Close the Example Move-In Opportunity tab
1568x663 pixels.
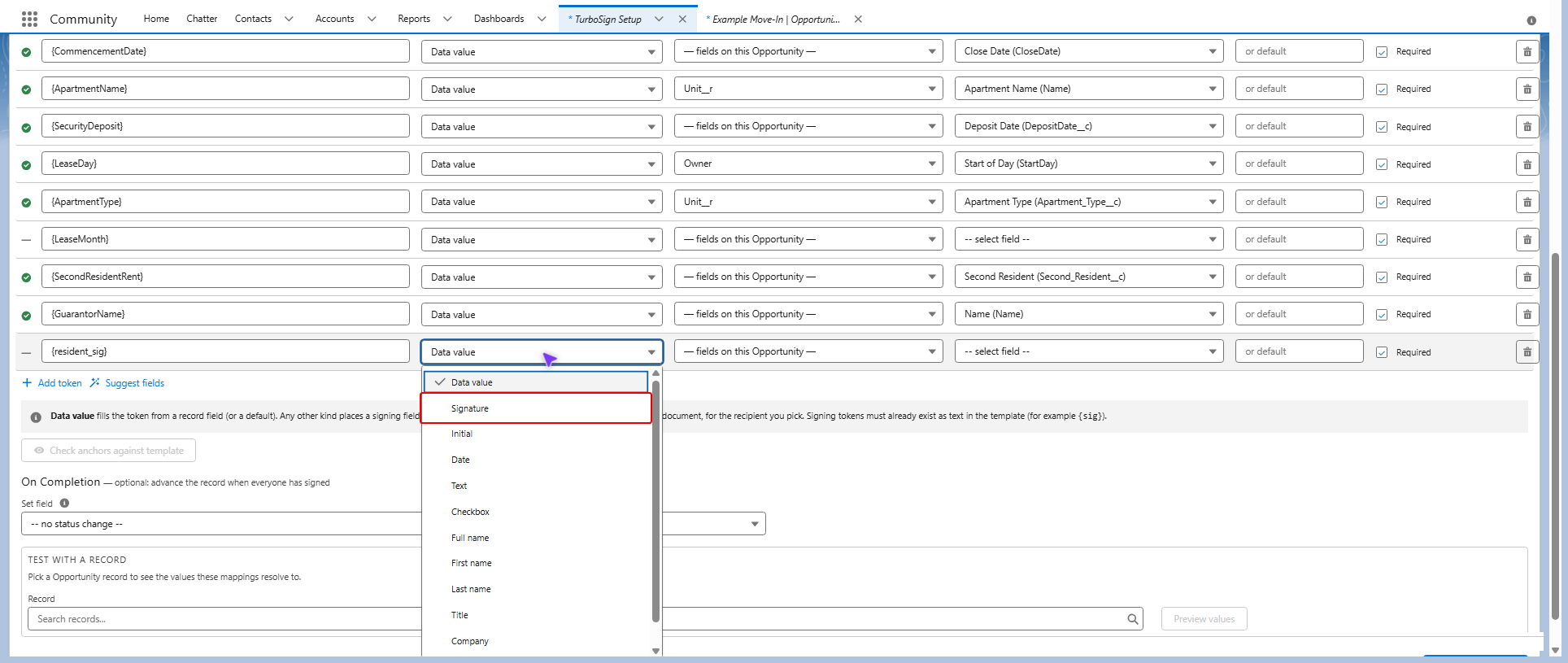pyautogui.click(x=858, y=19)
